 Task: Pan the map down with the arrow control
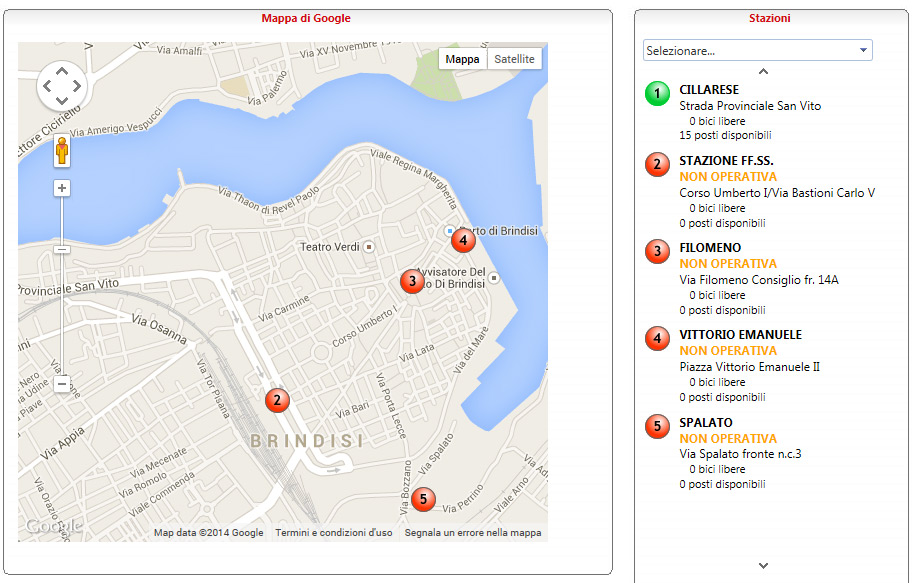pos(62,100)
